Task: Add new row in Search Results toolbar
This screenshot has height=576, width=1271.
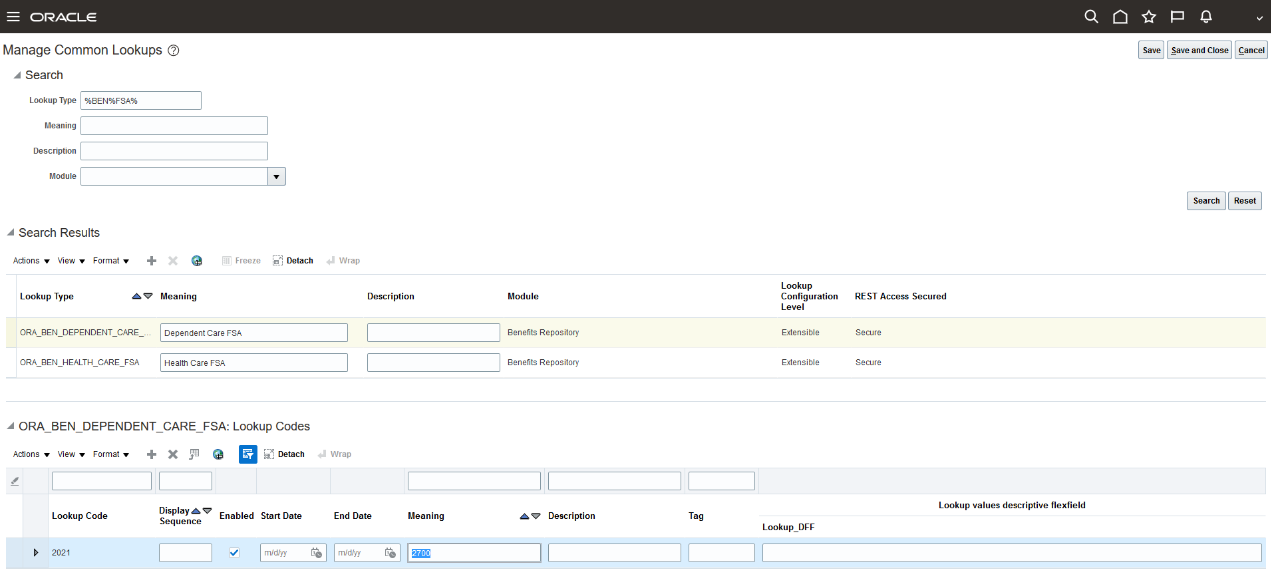Action: [152, 261]
